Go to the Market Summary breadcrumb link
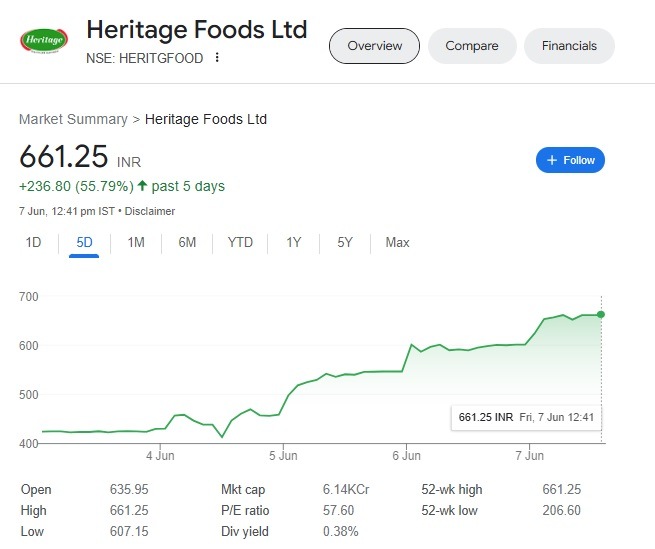The width and height of the screenshot is (655, 549). (73, 119)
